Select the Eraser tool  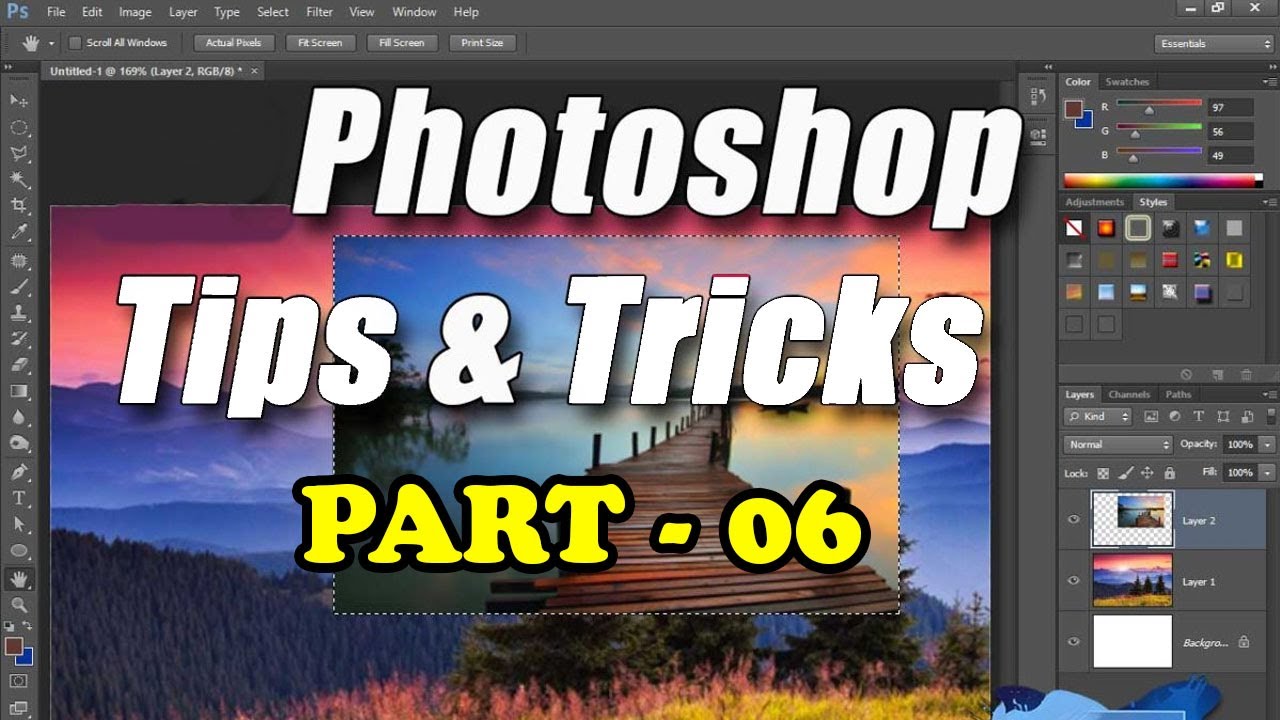19,365
